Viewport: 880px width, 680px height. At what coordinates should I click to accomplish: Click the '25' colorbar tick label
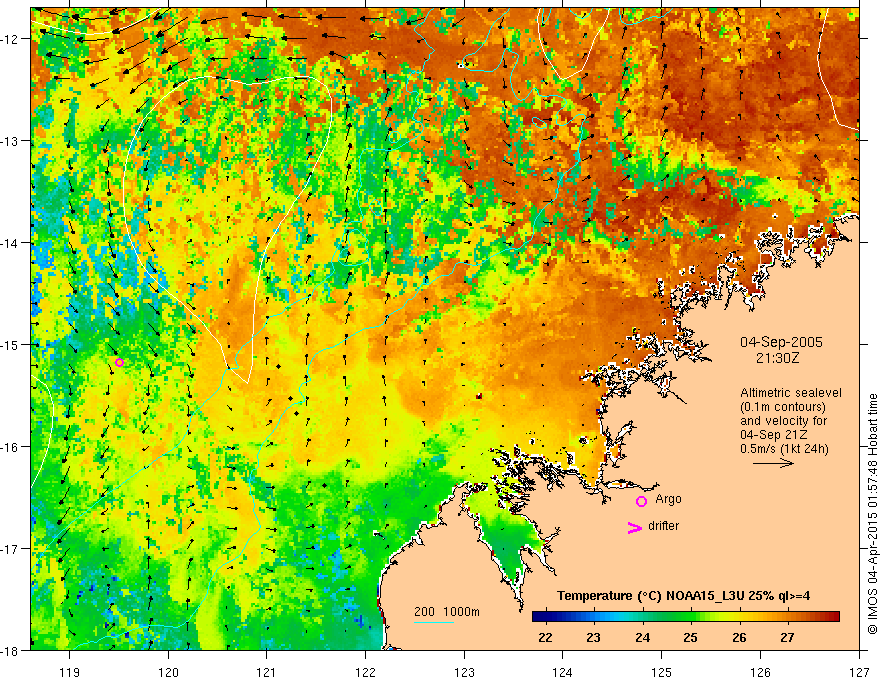(691, 637)
